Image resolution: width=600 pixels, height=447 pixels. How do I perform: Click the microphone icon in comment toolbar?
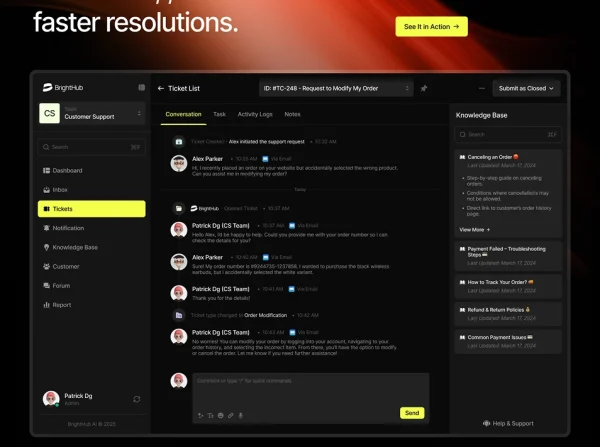coord(241,414)
